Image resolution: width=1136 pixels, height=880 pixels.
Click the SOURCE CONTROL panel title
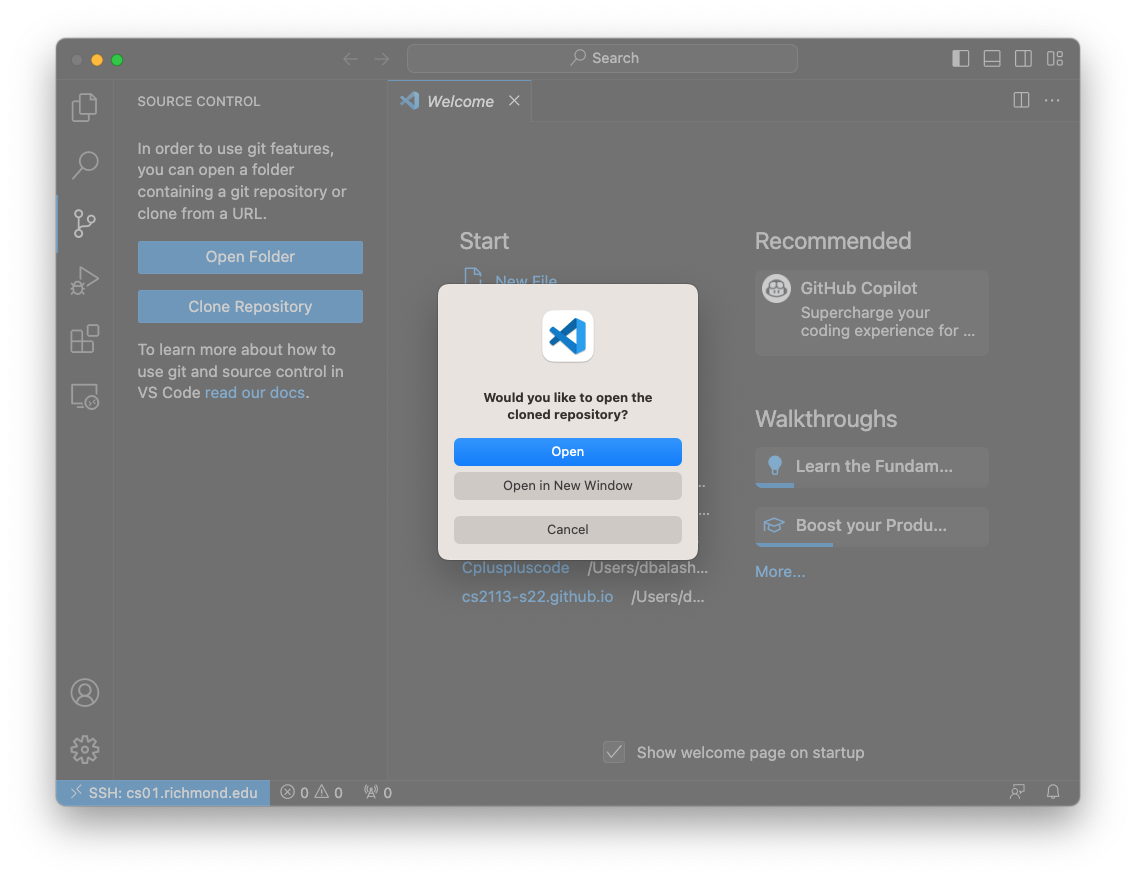tap(199, 101)
